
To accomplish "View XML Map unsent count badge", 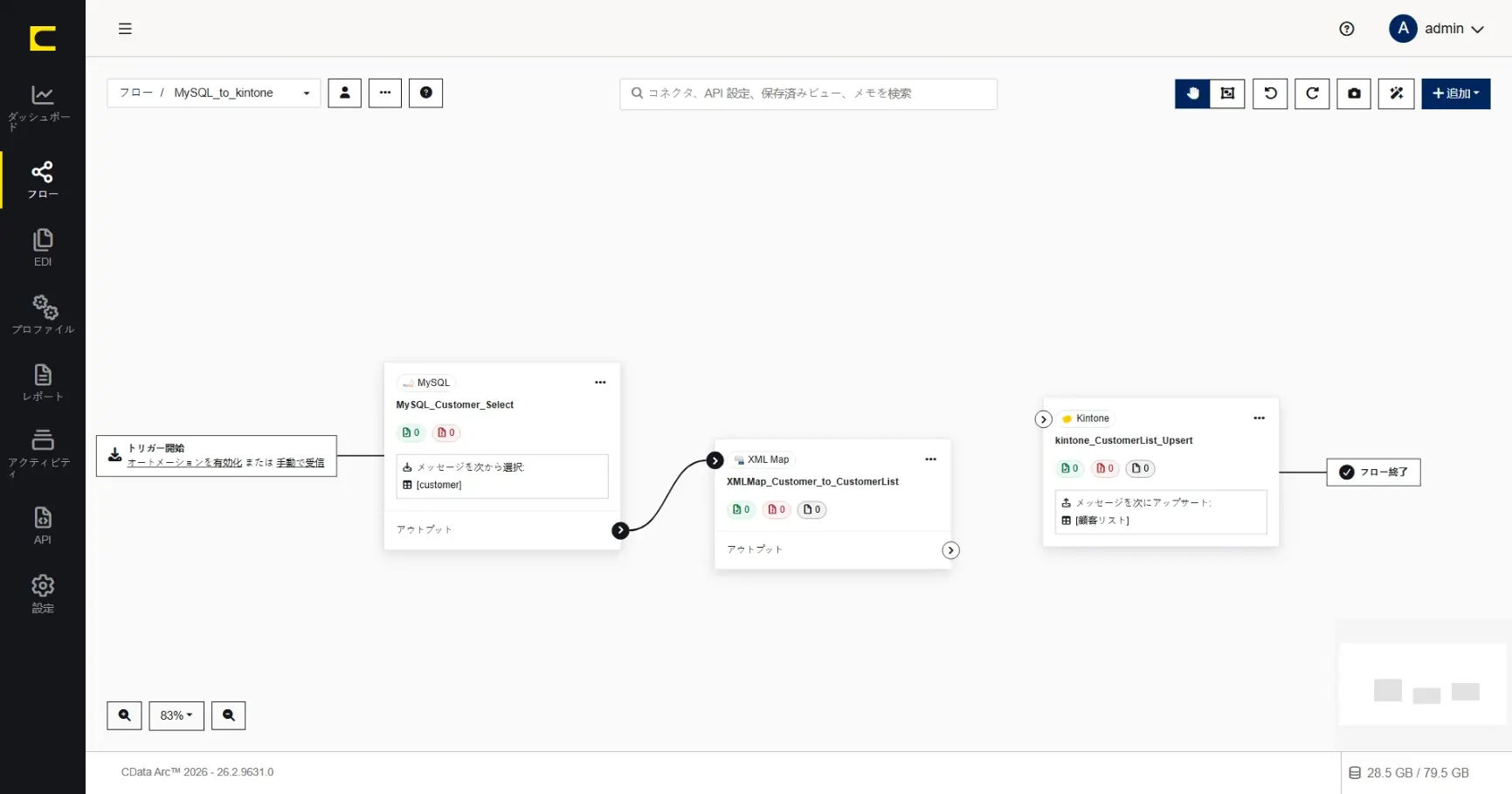I will pos(811,510).
